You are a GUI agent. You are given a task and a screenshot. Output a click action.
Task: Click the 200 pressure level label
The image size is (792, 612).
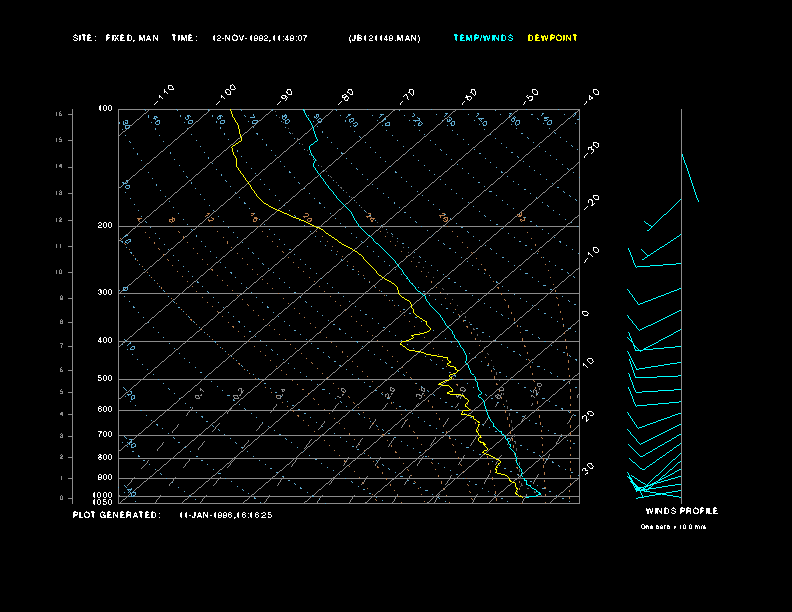pyautogui.click(x=105, y=225)
